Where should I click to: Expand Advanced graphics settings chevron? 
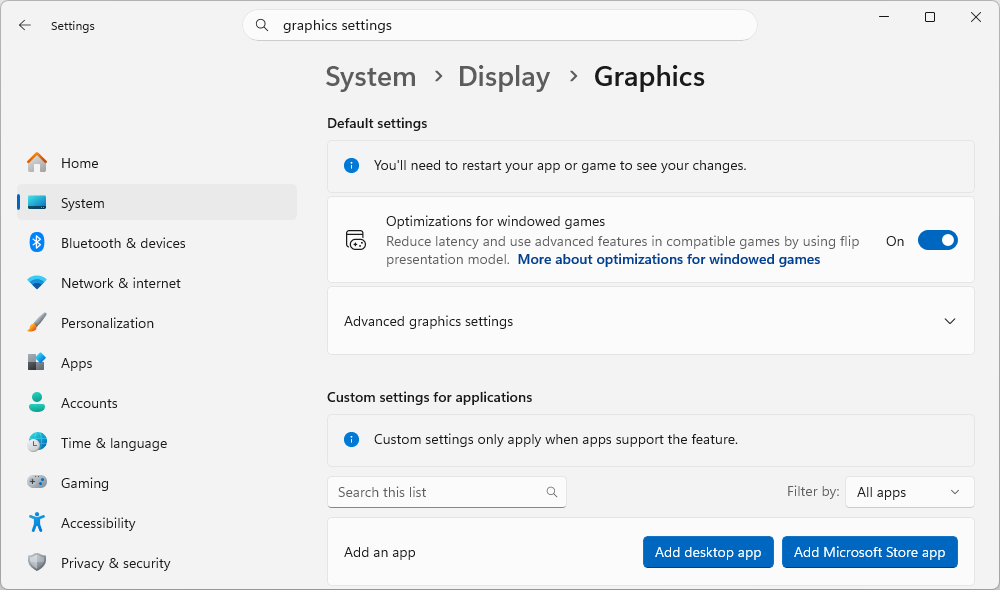950,321
